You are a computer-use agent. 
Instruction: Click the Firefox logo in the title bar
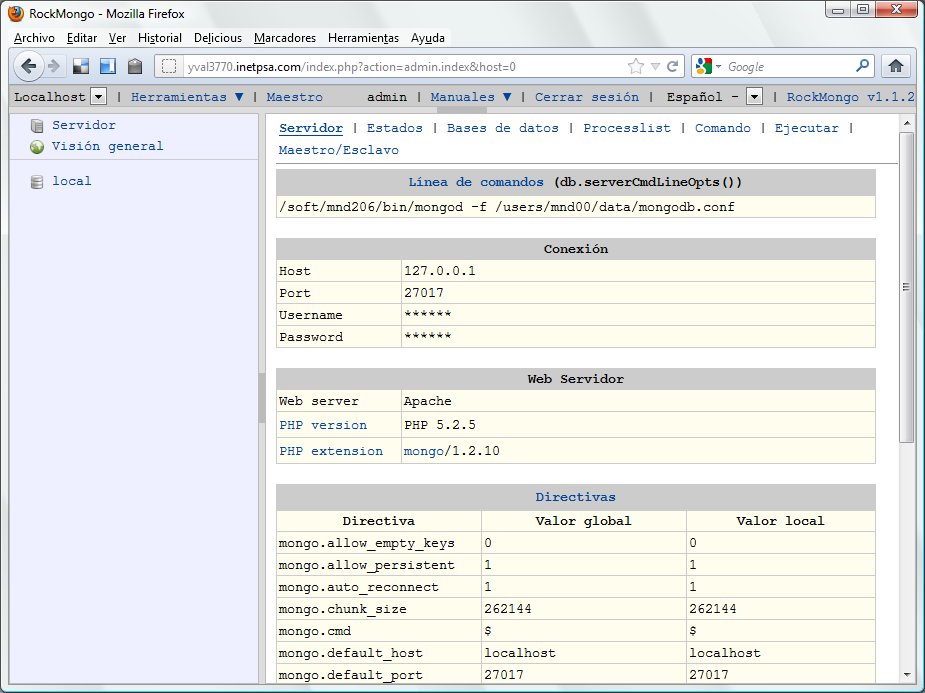[x=16, y=13]
